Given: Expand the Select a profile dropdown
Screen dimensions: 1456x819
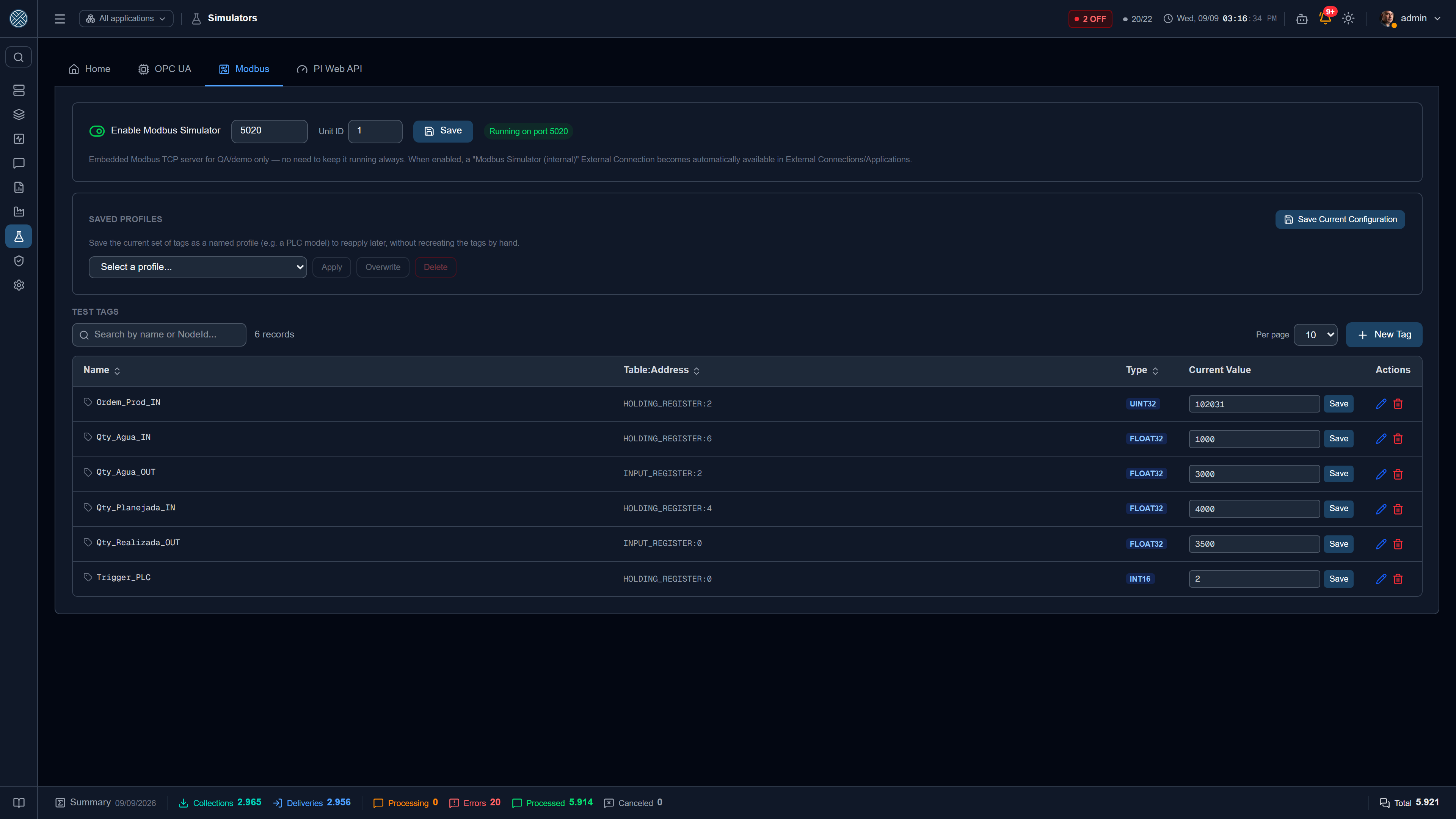Looking at the screenshot, I should (198, 267).
